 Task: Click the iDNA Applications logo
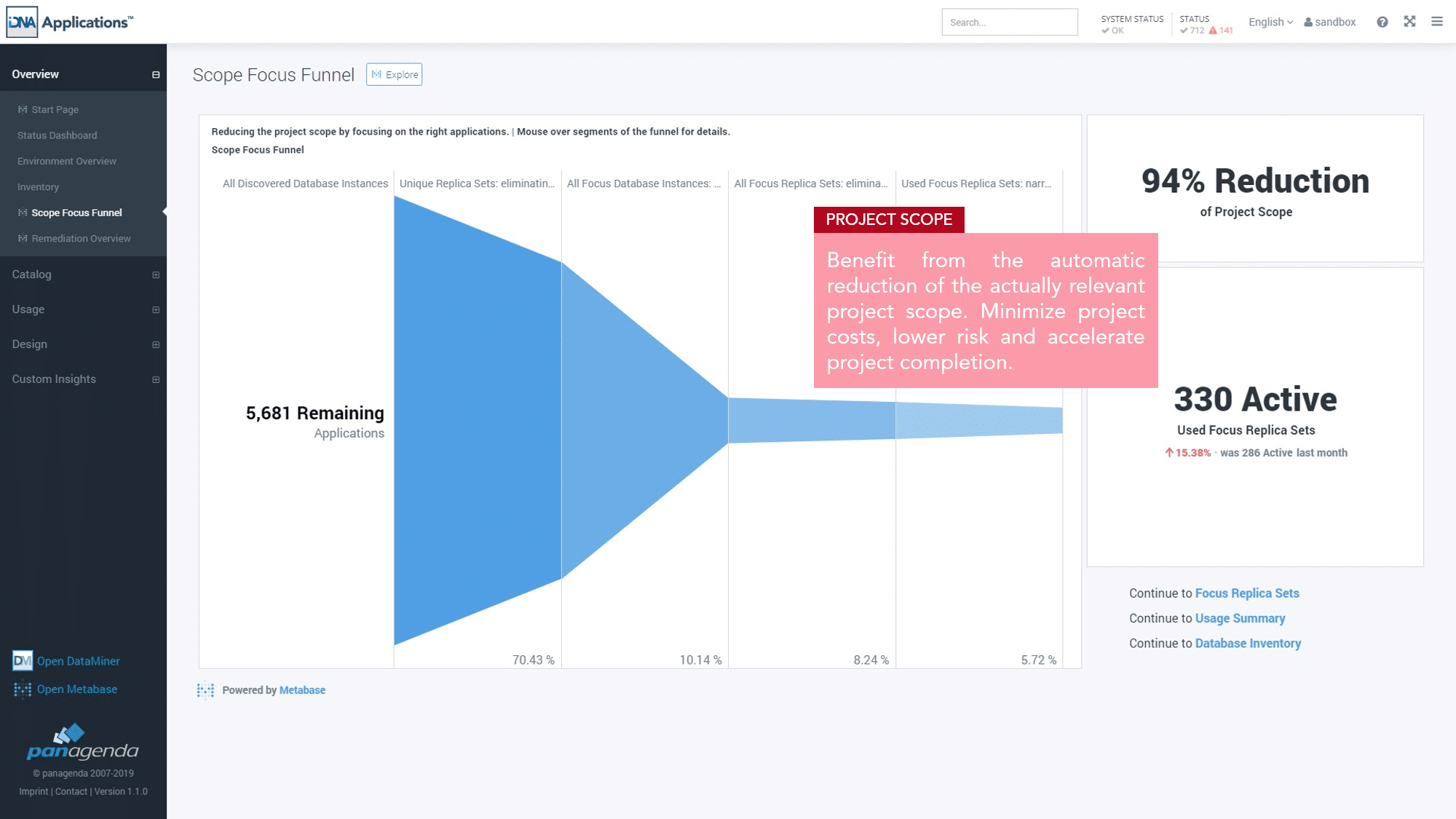coord(70,22)
